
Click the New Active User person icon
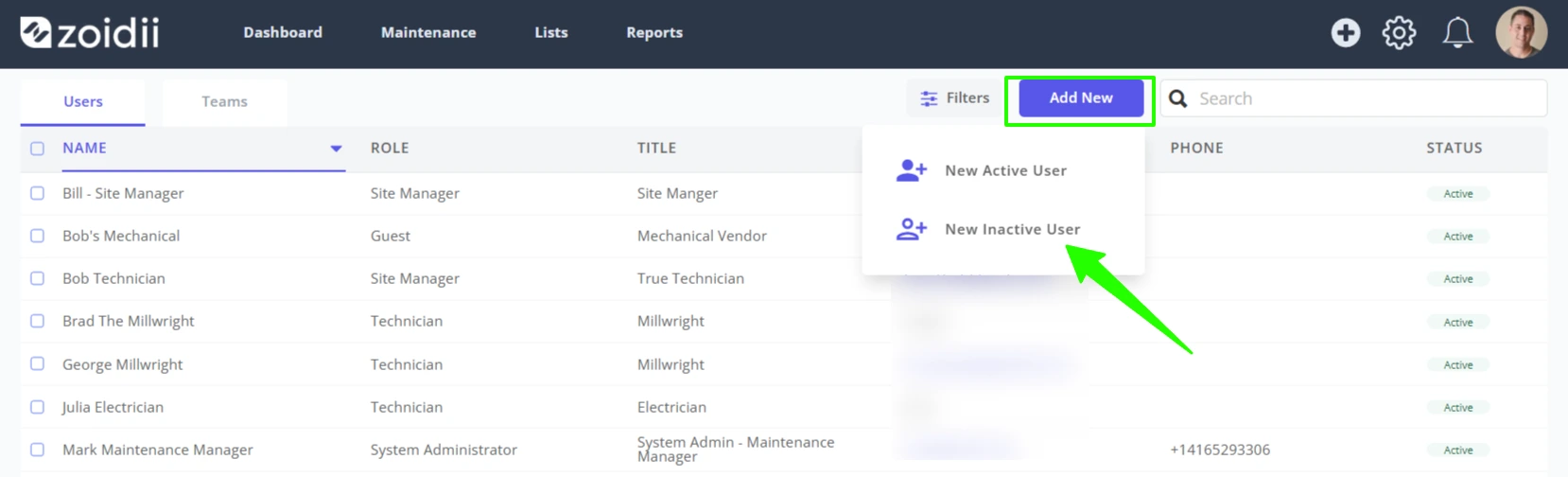click(911, 170)
